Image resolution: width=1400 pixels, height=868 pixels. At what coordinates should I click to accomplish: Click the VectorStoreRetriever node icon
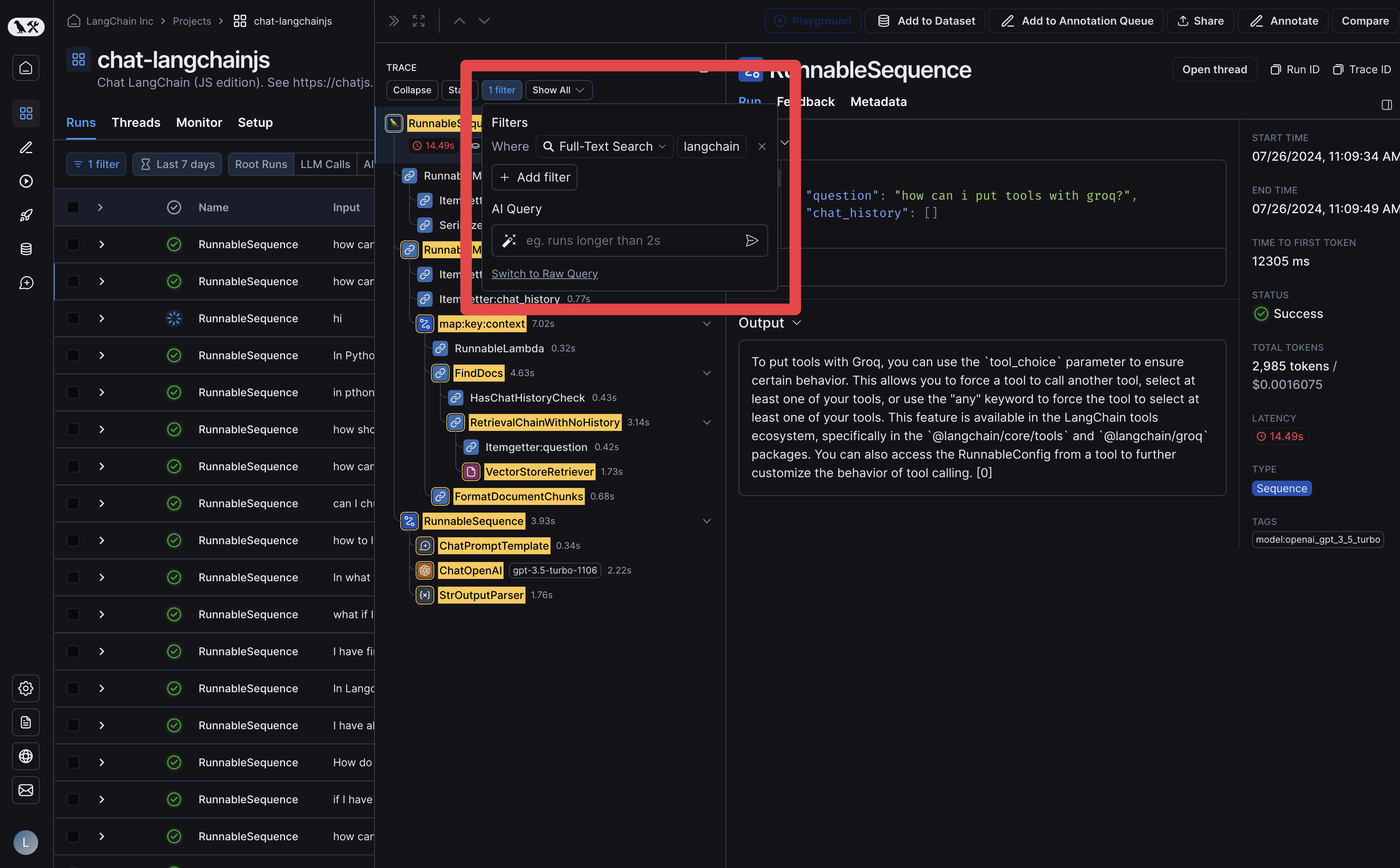click(470, 471)
